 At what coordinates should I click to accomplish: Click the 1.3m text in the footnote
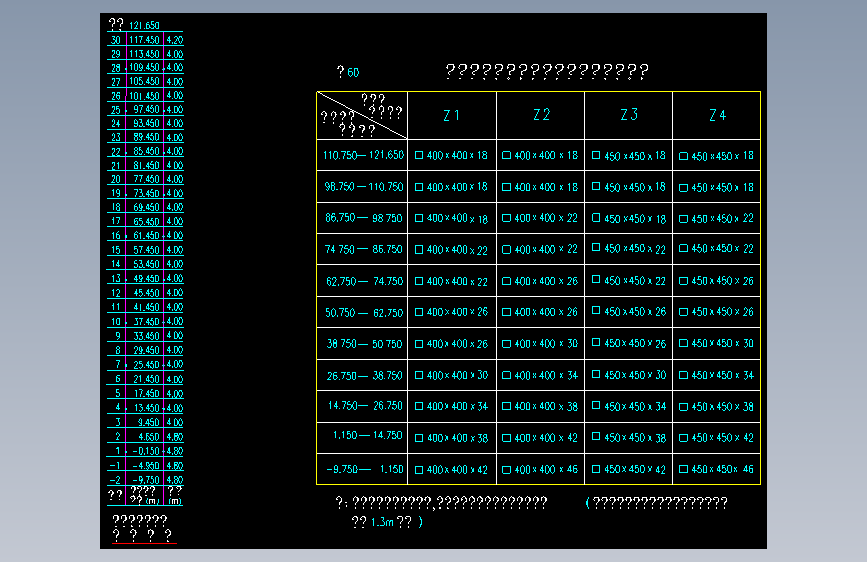point(382,522)
